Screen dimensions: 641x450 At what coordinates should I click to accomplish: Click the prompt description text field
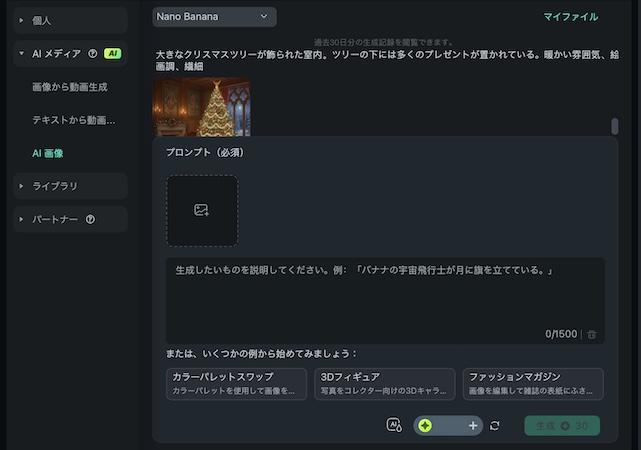pos(385,295)
